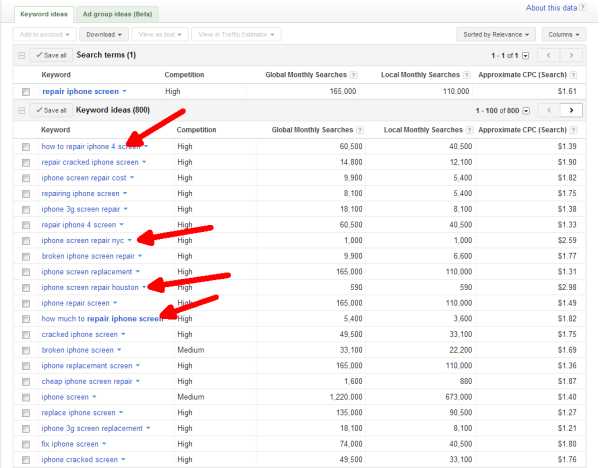Viewport: 600px width, 468px height.
Task: Open options arrow next to replace iphone screen
Action: [x=121, y=413]
